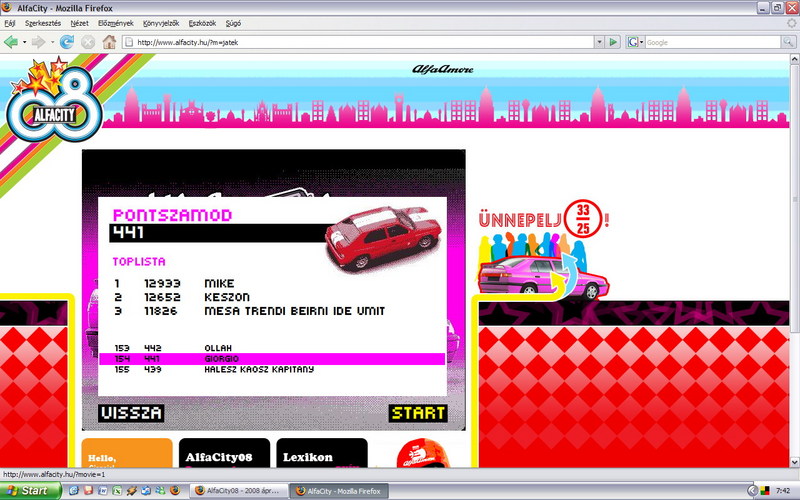Open the Nézet menu
The height and width of the screenshot is (500, 800).
79,23
